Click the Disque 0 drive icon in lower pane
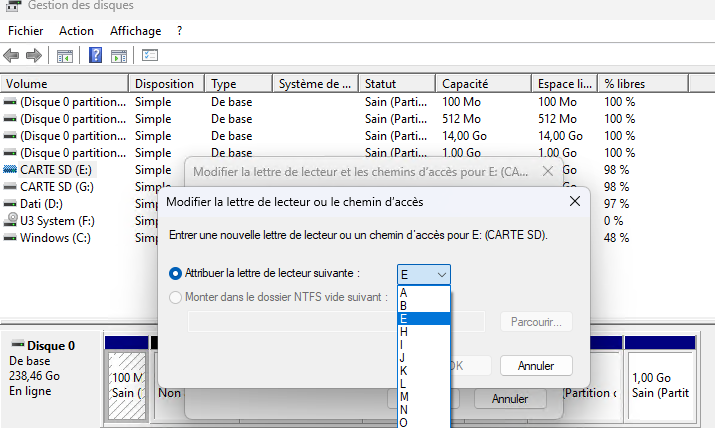This screenshot has width=715, height=428. click(x=18, y=344)
